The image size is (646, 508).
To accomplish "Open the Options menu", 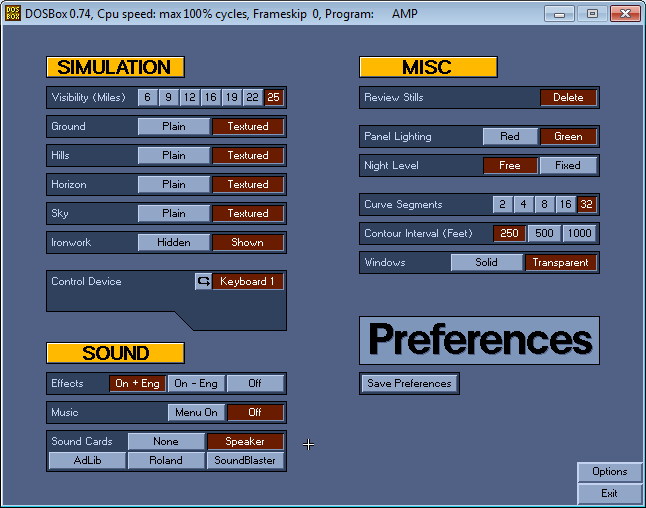I will pos(609,472).
